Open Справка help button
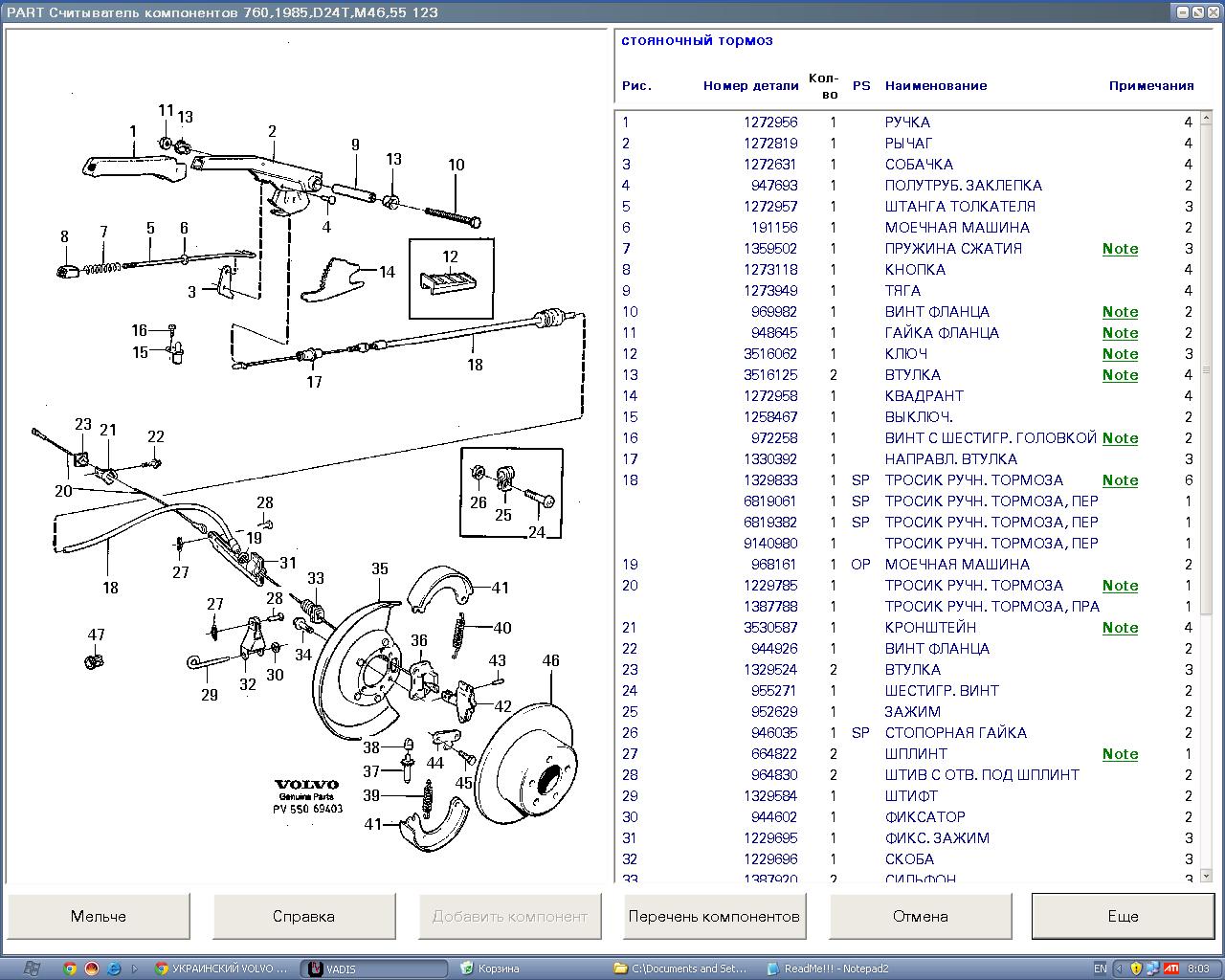The image size is (1225, 980). pos(303,917)
